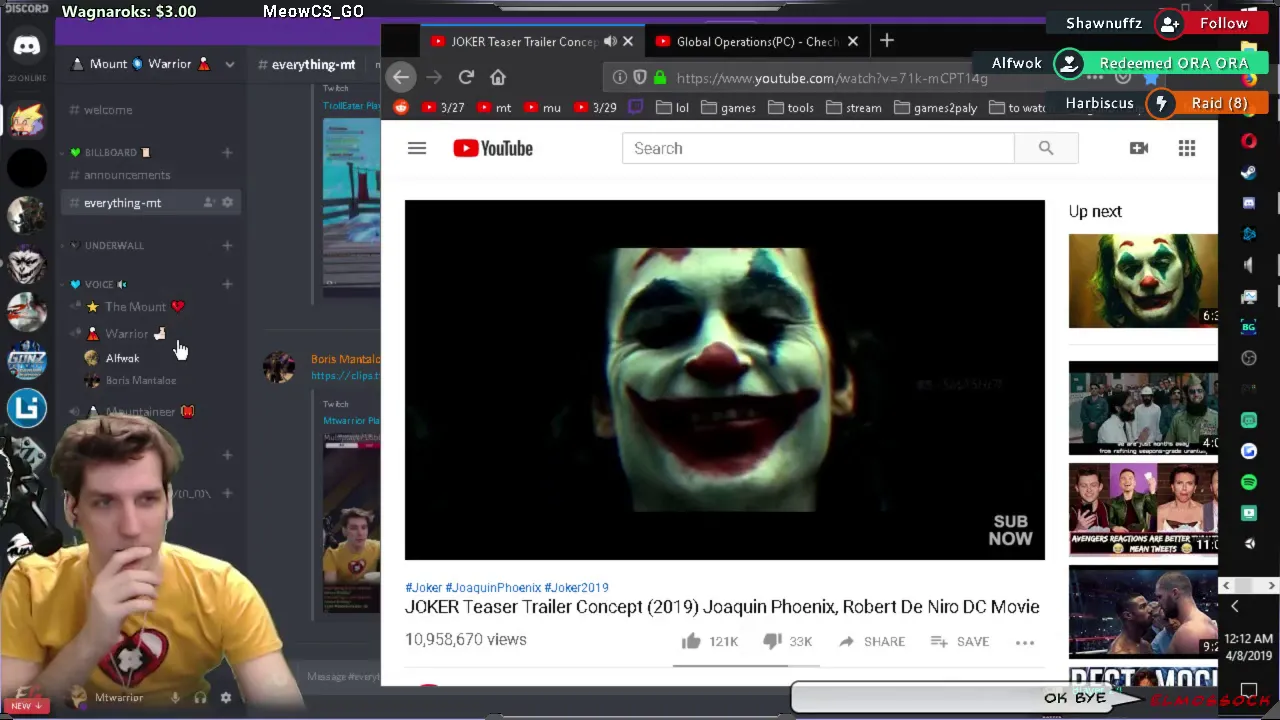This screenshot has width=1280, height=720.
Task: Open Discord home via the Discord logo
Action: click(x=27, y=46)
